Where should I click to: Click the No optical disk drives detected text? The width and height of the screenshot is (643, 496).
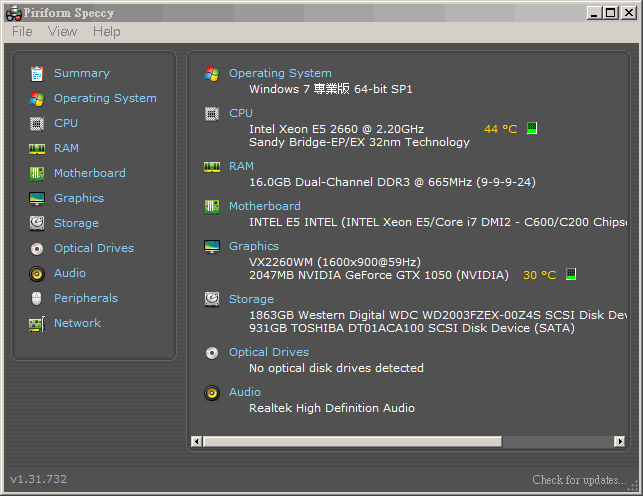pyautogui.click(x=336, y=368)
